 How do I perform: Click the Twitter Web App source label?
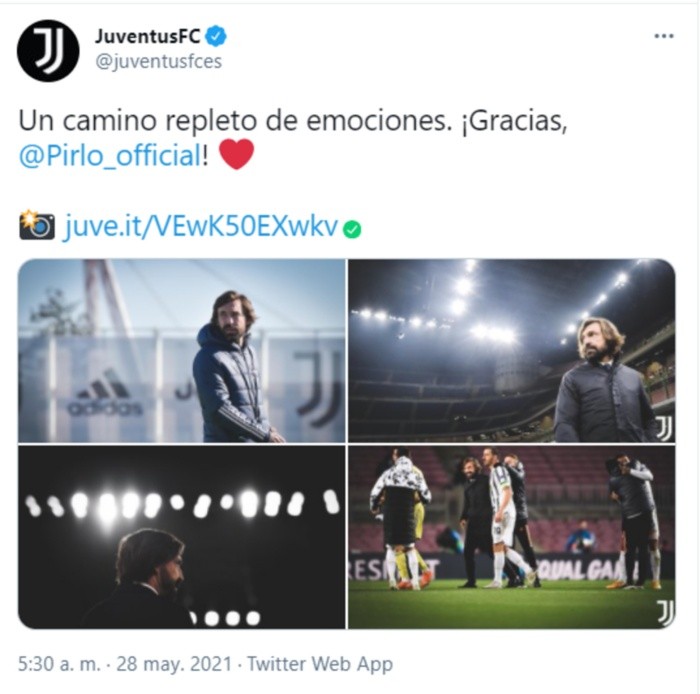(x=320, y=664)
